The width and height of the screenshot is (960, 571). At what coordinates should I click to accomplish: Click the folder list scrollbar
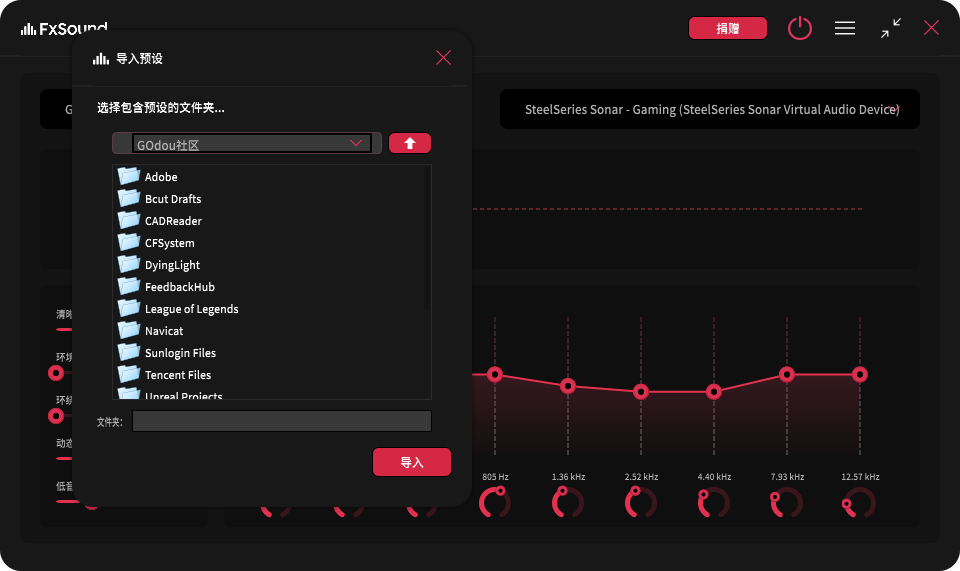click(427, 237)
